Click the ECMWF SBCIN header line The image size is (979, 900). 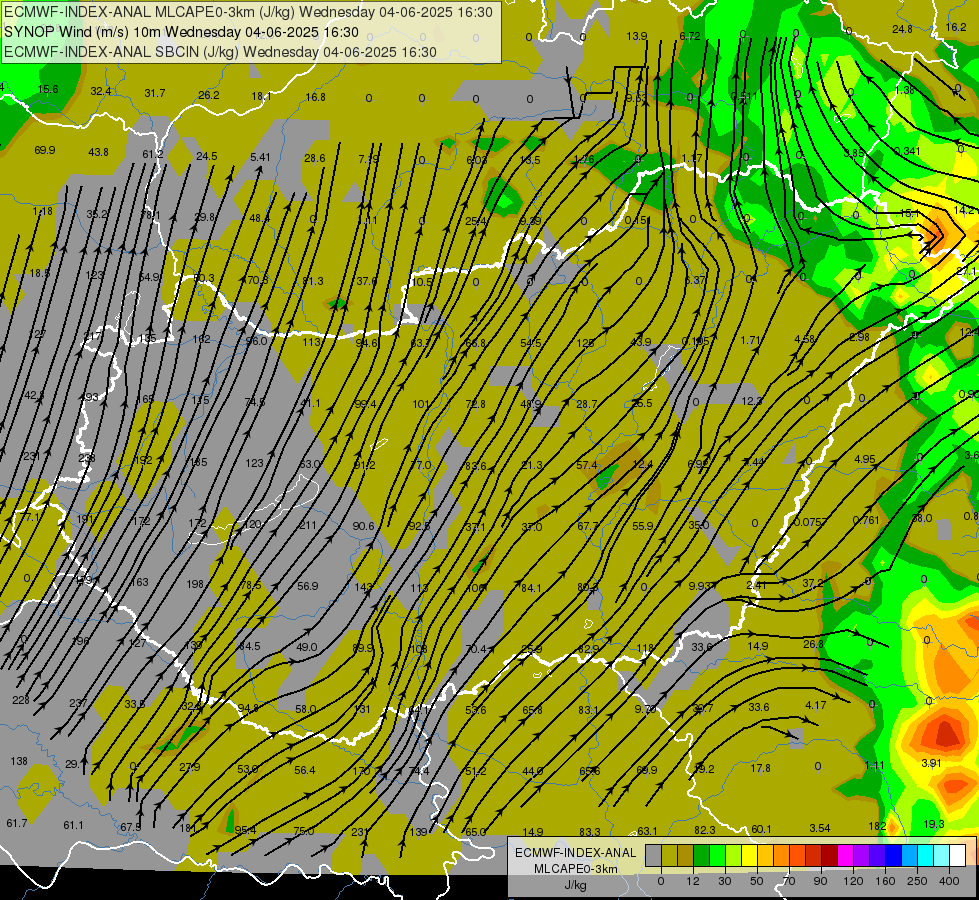220,52
